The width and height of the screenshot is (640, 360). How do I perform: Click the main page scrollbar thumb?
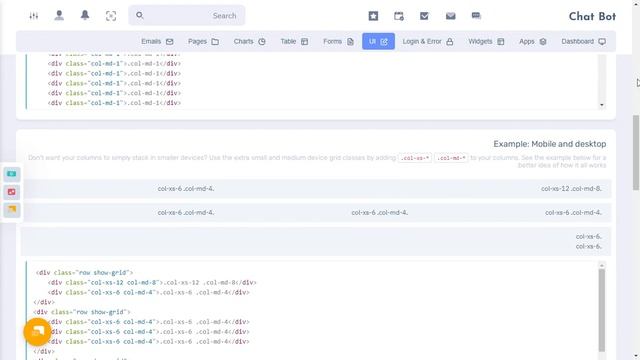[636, 152]
